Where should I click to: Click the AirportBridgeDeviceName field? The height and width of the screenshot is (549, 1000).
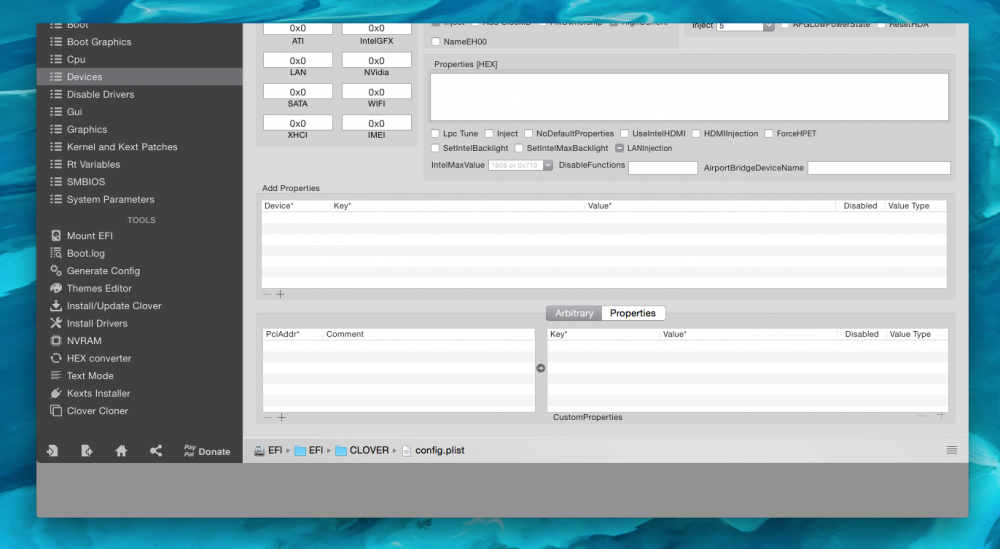pyautogui.click(x=879, y=168)
